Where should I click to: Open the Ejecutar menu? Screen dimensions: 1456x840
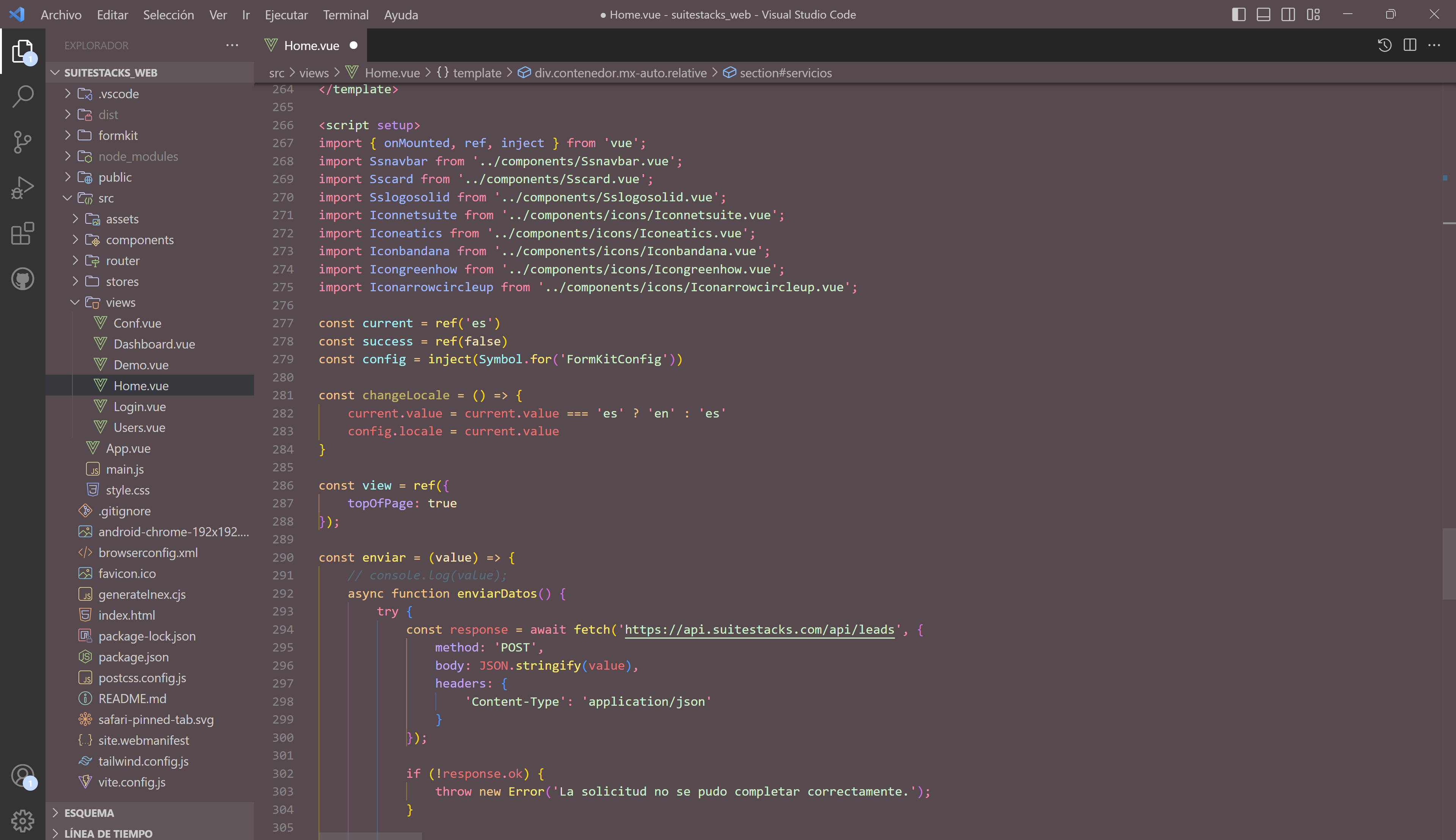click(286, 14)
